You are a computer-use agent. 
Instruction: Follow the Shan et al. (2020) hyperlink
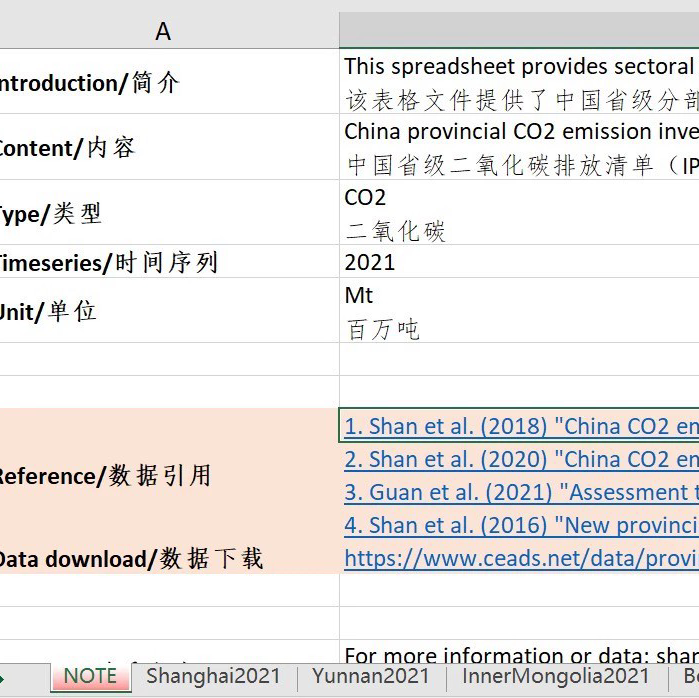click(x=520, y=460)
